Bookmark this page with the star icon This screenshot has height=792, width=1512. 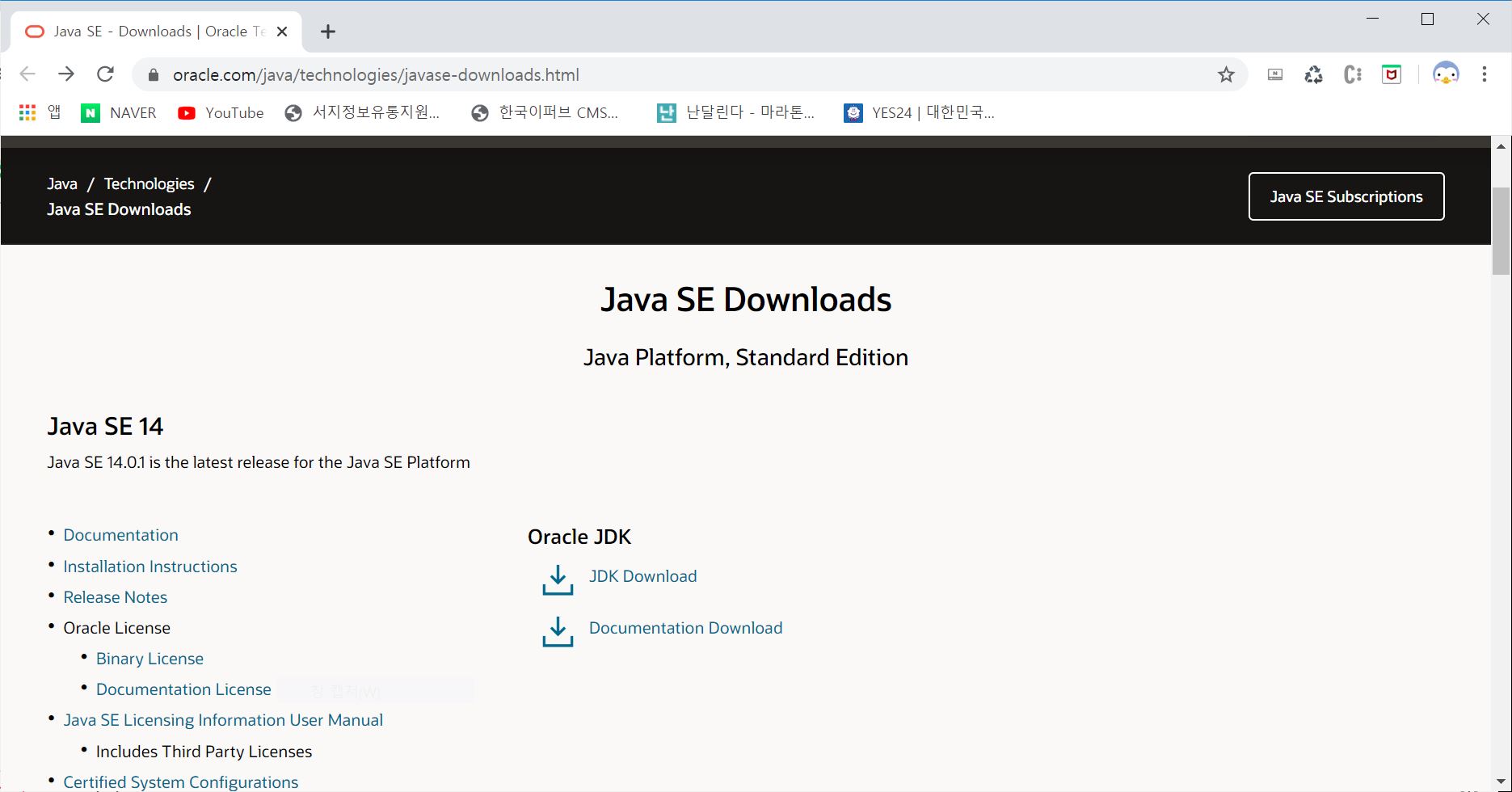(x=1226, y=75)
